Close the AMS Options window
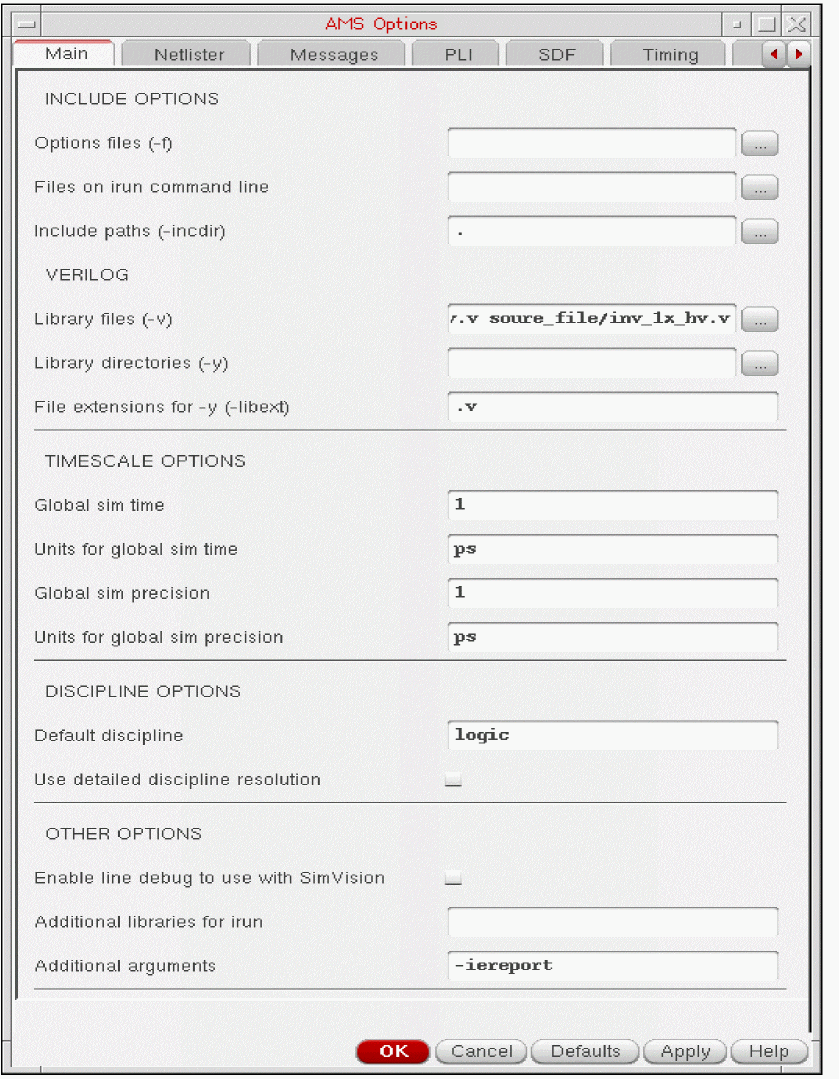Image resolution: width=839 pixels, height=1079 pixels. pyautogui.click(x=796, y=24)
